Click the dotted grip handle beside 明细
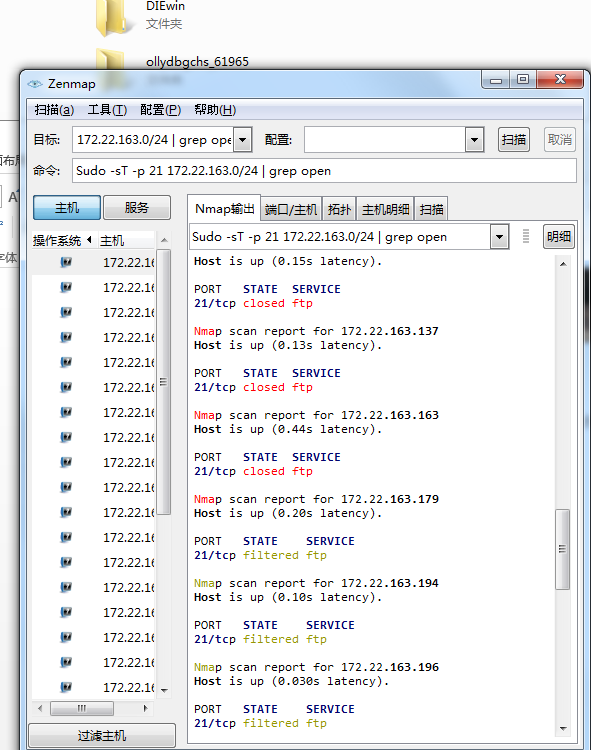591x750 pixels. [525, 236]
